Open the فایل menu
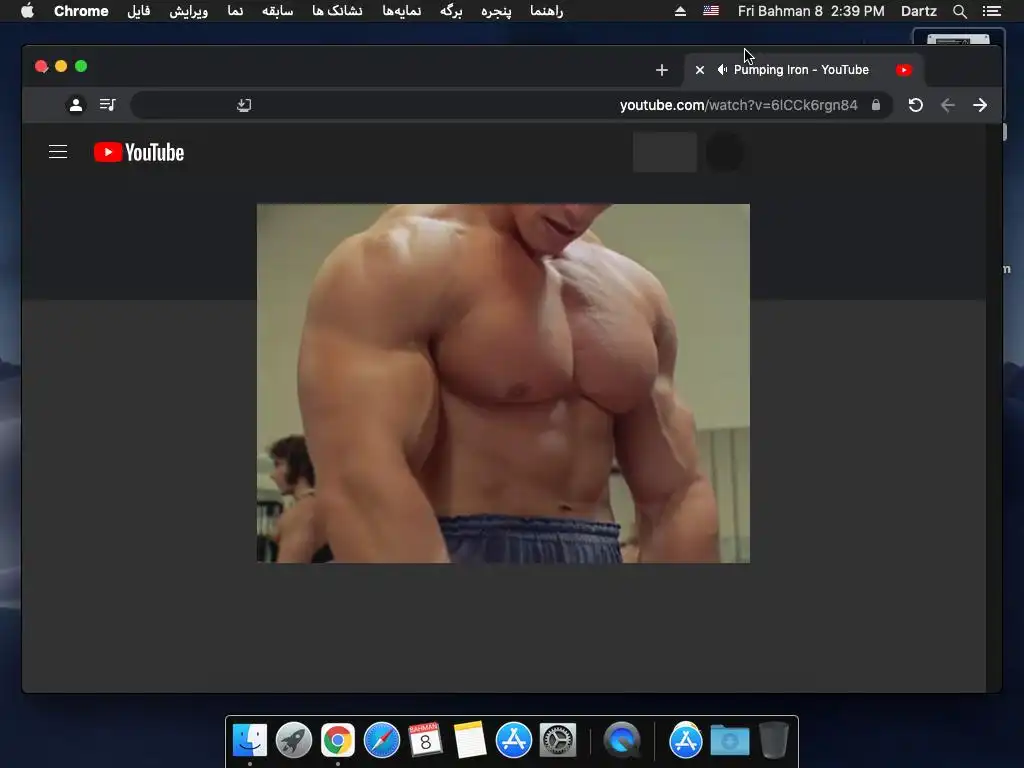 [138, 11]
